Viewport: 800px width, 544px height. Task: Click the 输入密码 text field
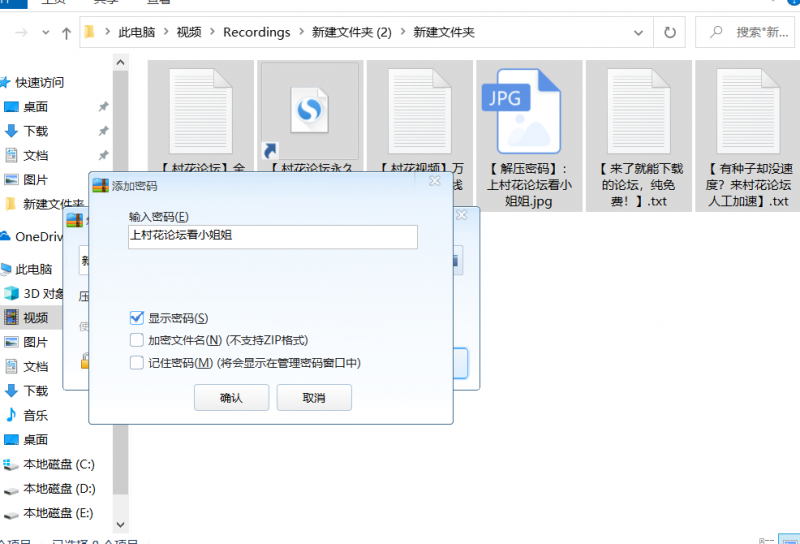[x=272, y=237]
